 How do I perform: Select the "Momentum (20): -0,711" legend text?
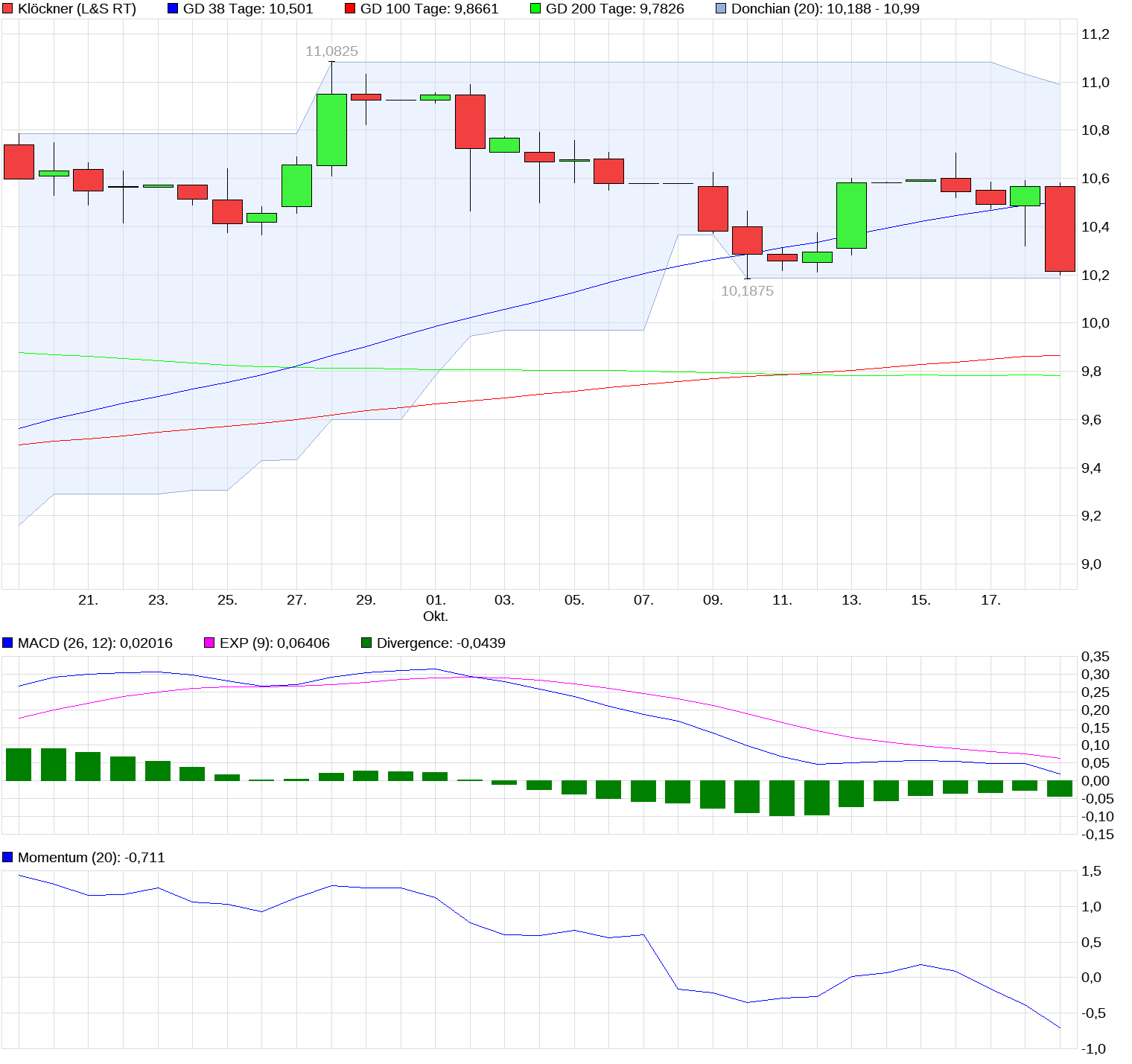pos(92,857)
